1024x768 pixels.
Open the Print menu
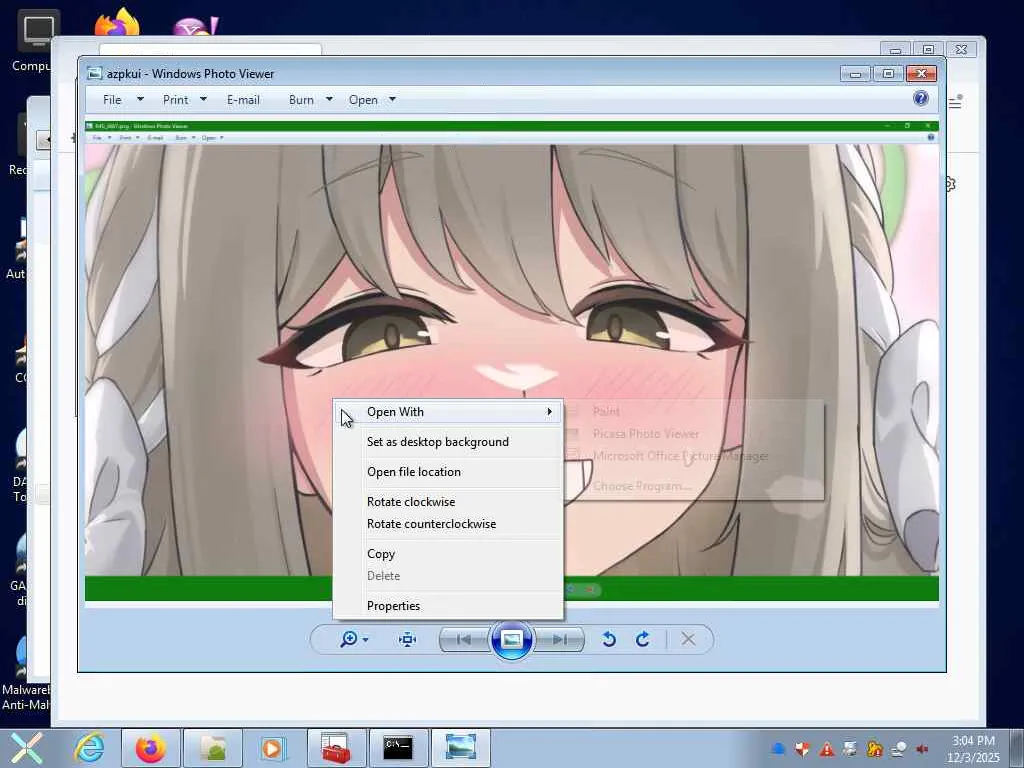(175, 100)
